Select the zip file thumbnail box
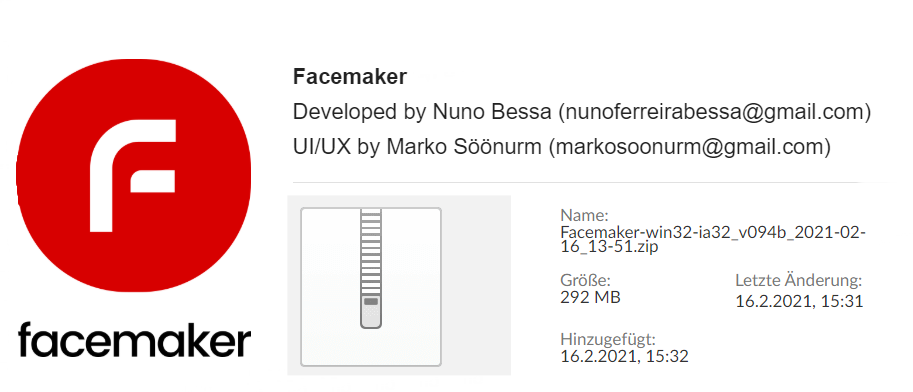 coord(399,285)
